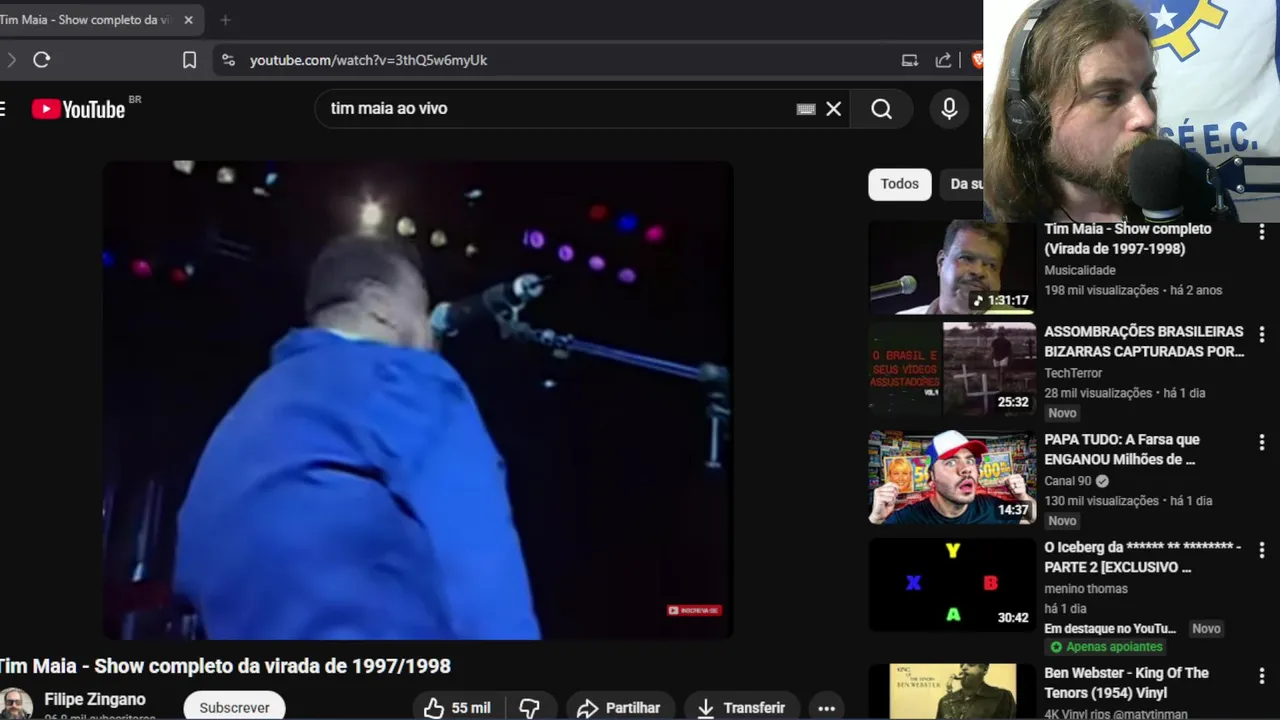The image size is (1280, 720).
Task: Open options menu for Ben Webster video
Action: click(x=1261, y=676)
